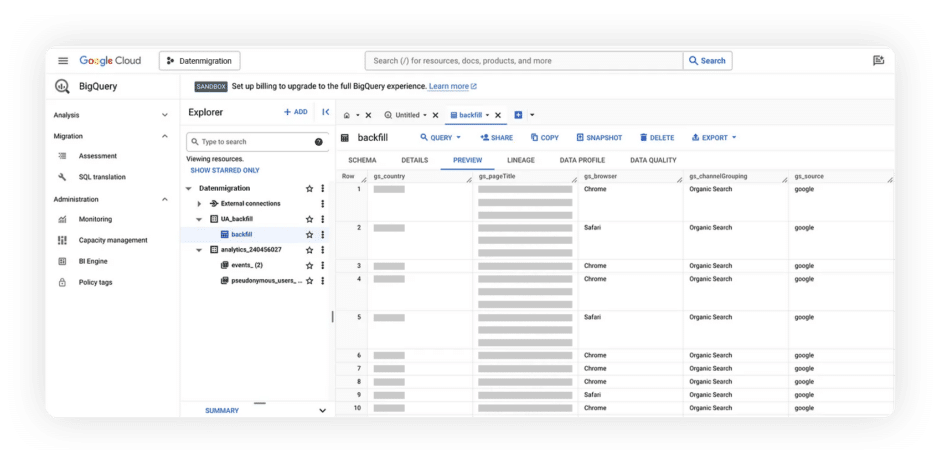Screen dimensions: 940x461
Task: Click the BI Engine icon
Action: [x=62, y=261]
